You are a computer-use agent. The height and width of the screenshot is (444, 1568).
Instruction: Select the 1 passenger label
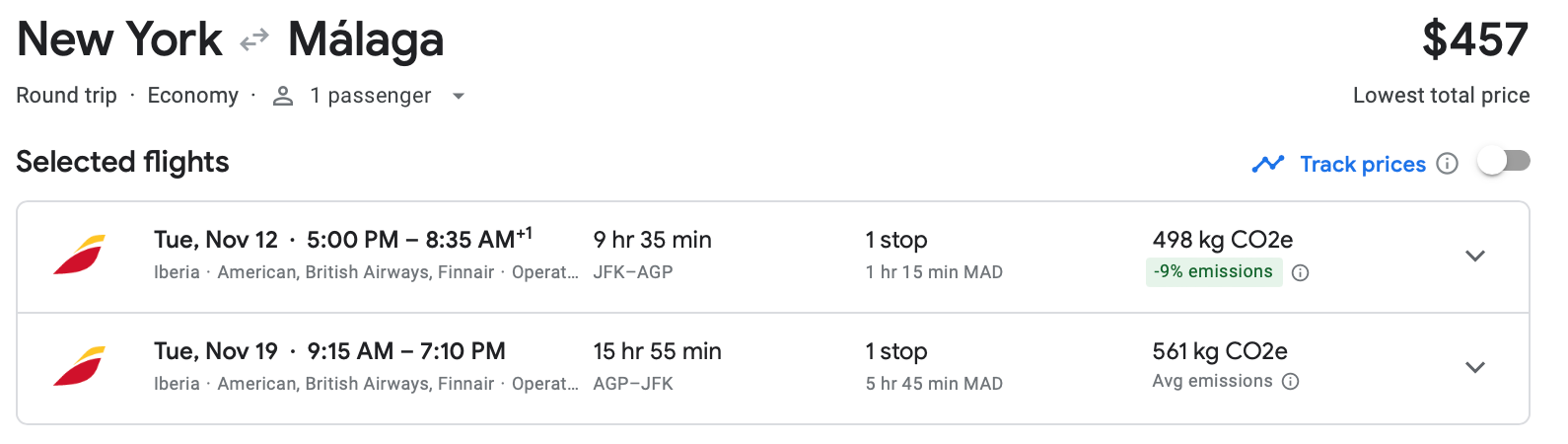click(371, 96)
